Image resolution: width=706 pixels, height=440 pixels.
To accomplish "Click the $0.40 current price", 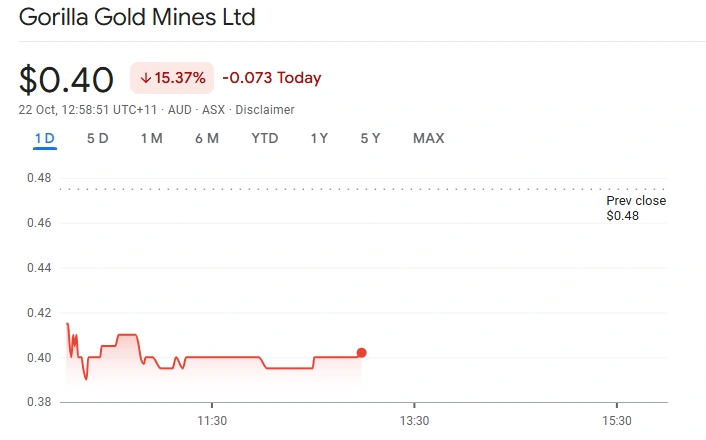I will (66, 78).
